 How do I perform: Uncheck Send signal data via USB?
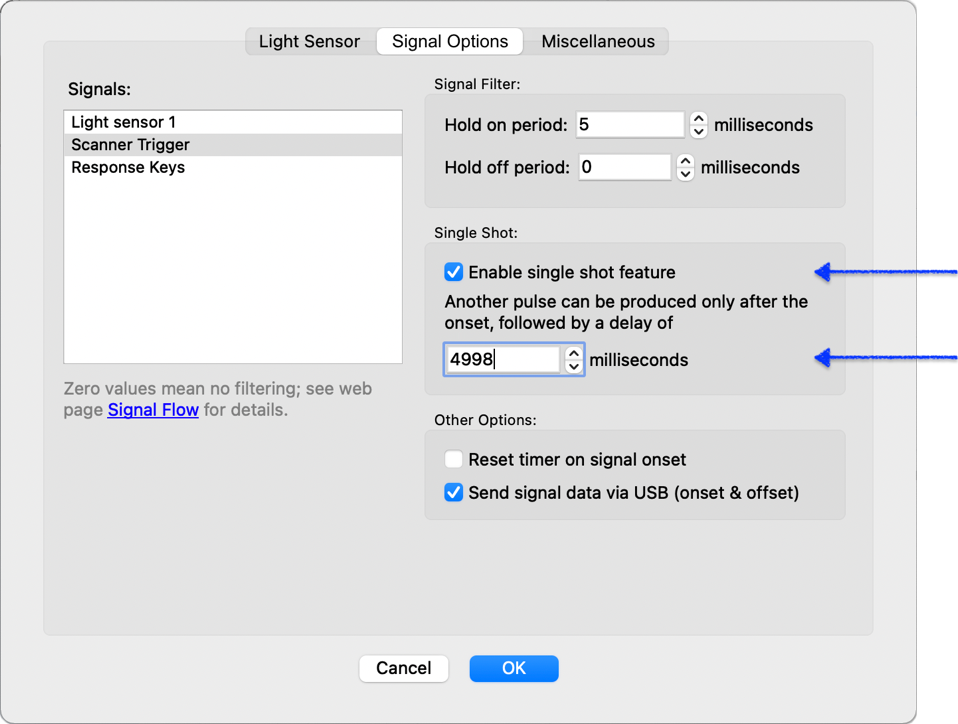tap(454, 492)
